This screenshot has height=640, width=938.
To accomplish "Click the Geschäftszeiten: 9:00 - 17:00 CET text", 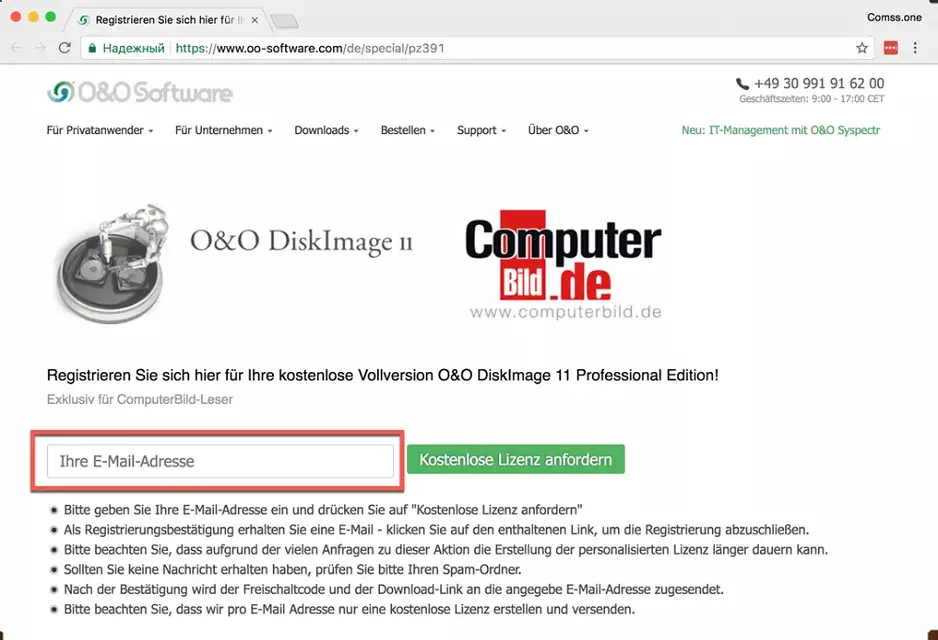I will click(x=812, y=99).
